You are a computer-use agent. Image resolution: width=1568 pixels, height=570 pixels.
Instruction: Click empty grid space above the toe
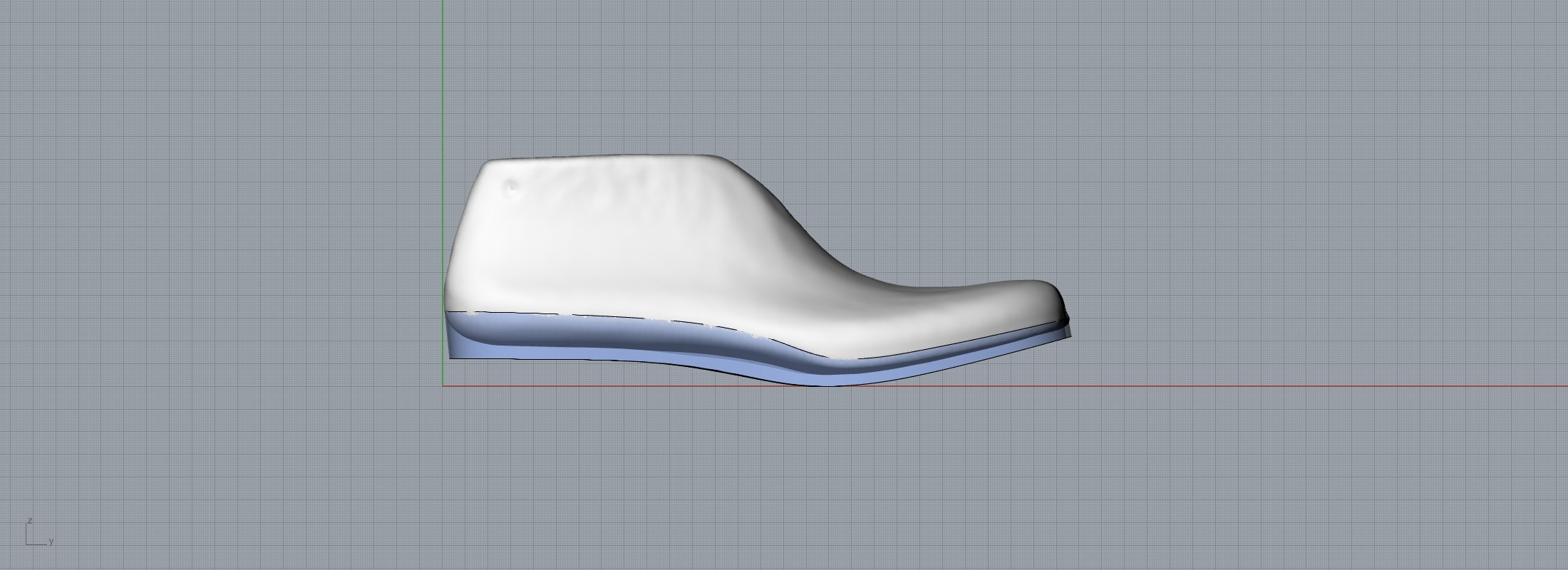point(1033,178)
